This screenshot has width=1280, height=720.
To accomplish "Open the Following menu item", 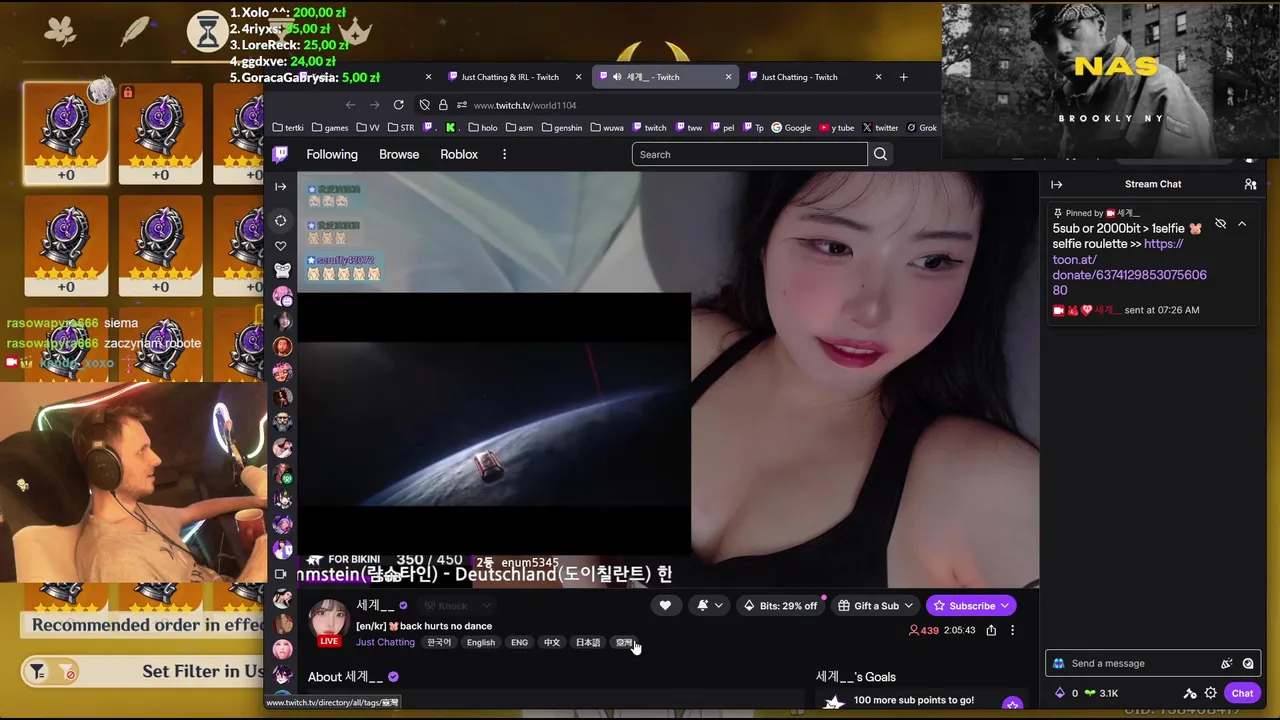I will point(332,154).
